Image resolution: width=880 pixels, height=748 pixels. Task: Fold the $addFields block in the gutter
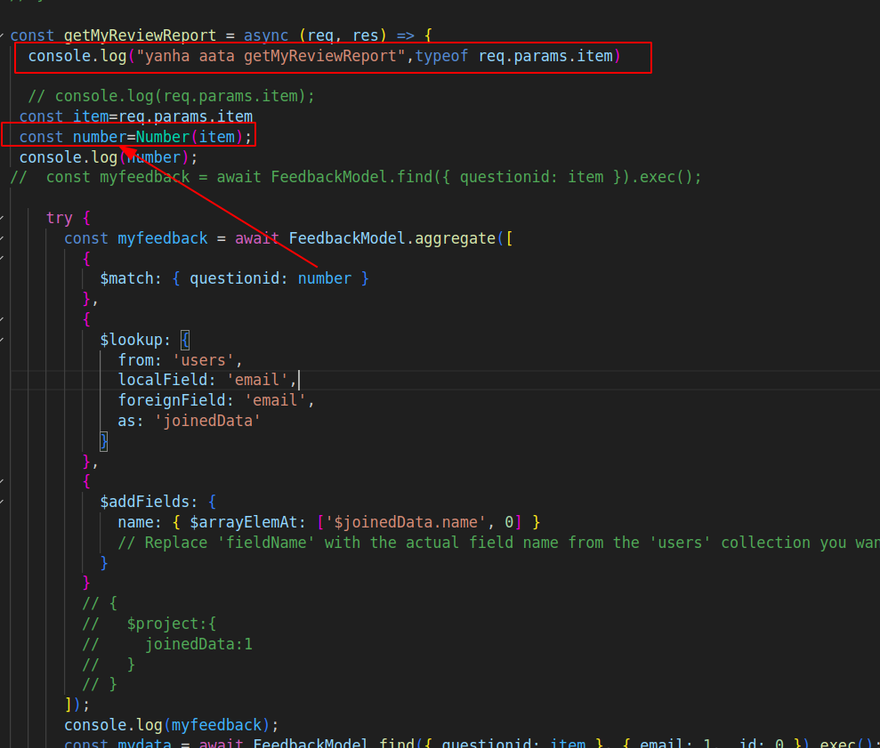click(x=3, y=502)
